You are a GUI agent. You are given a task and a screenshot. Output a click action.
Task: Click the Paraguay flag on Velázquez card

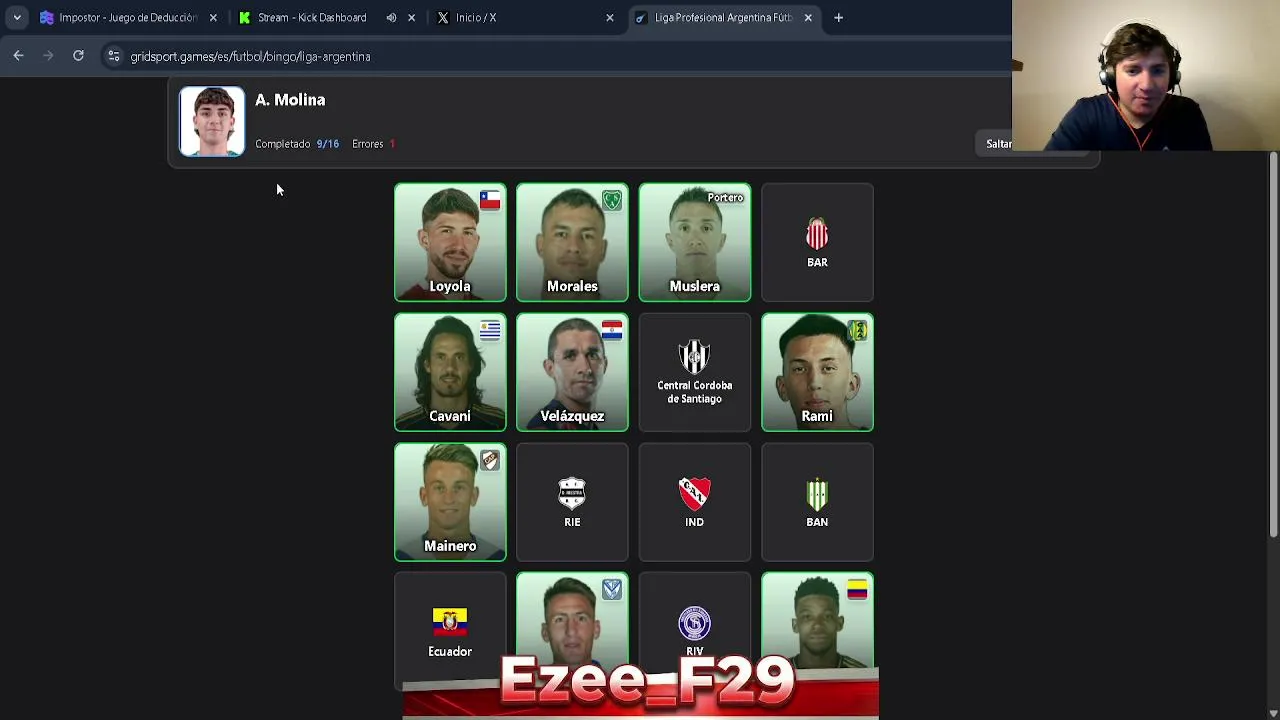612,330
